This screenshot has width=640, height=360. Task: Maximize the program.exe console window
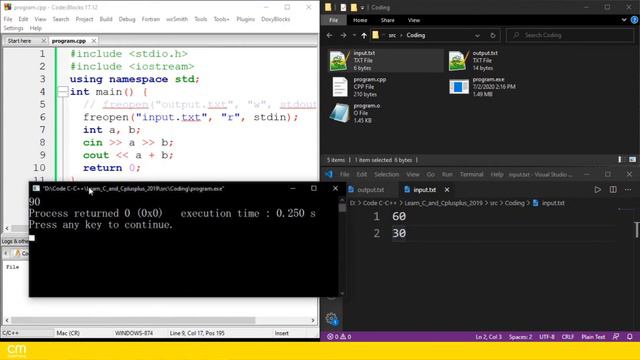[x=313, y=188]
